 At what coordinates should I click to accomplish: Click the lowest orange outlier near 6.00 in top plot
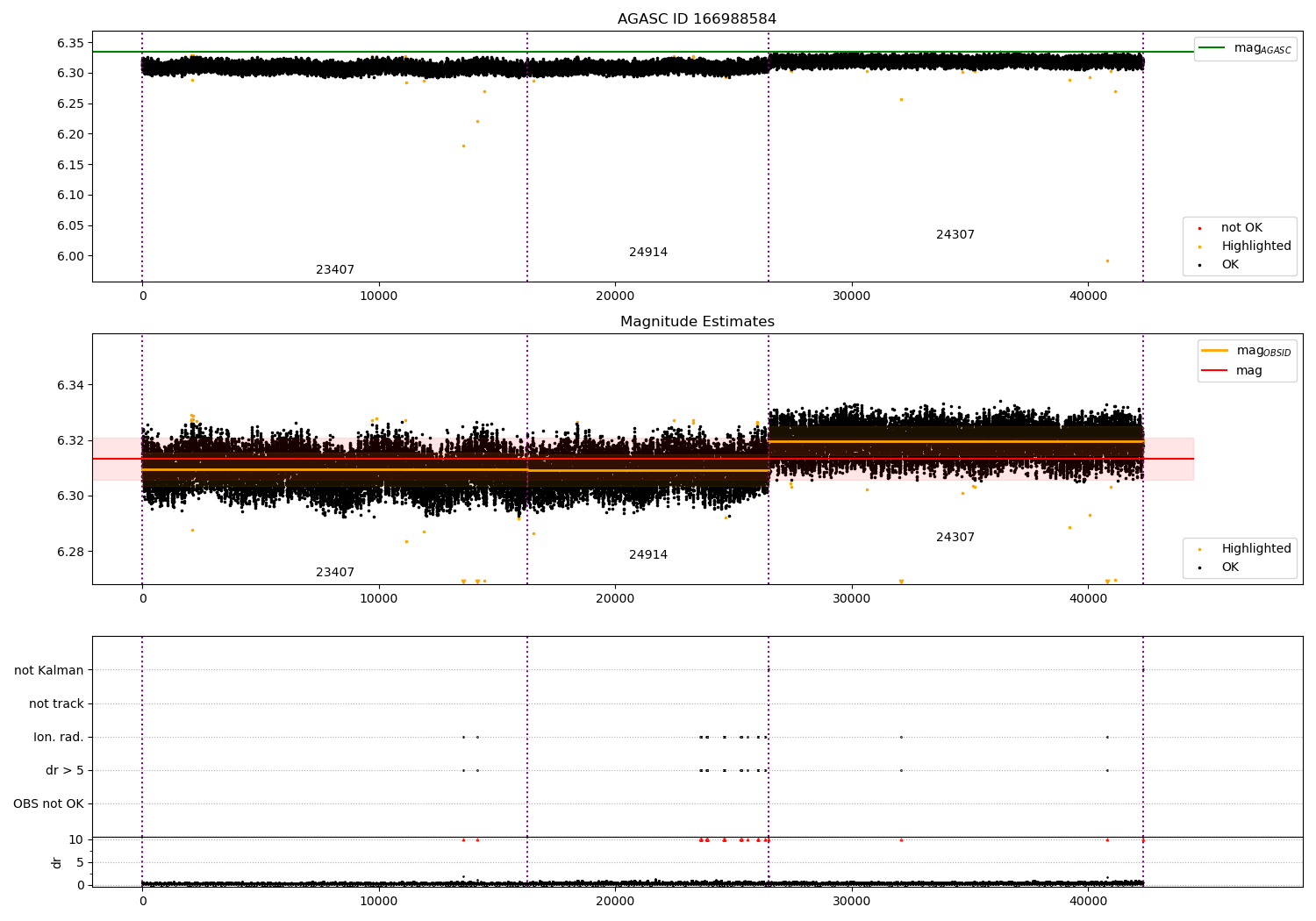[x=1107, y=261]
